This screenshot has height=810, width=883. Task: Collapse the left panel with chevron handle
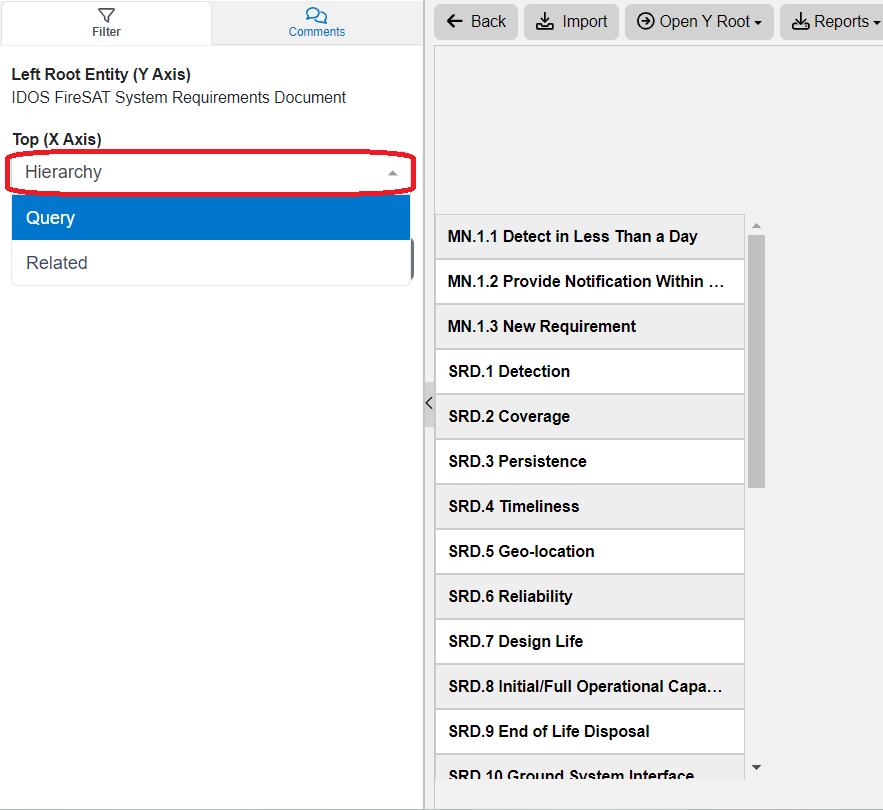[x=429, y=403]
